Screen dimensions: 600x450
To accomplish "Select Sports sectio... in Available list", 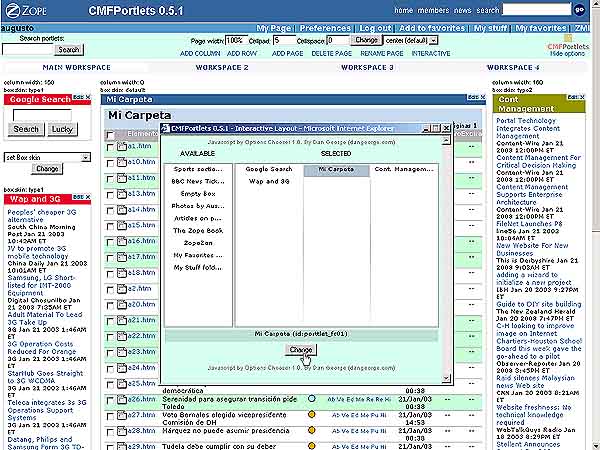I will point(197,169).
